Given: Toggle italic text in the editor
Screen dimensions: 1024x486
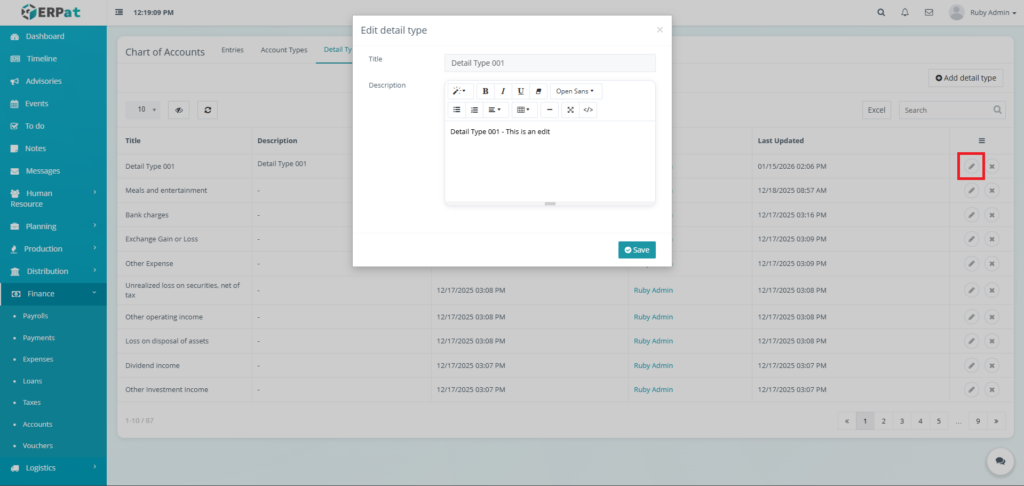Looking at the screenshot, I should [503, 91].
